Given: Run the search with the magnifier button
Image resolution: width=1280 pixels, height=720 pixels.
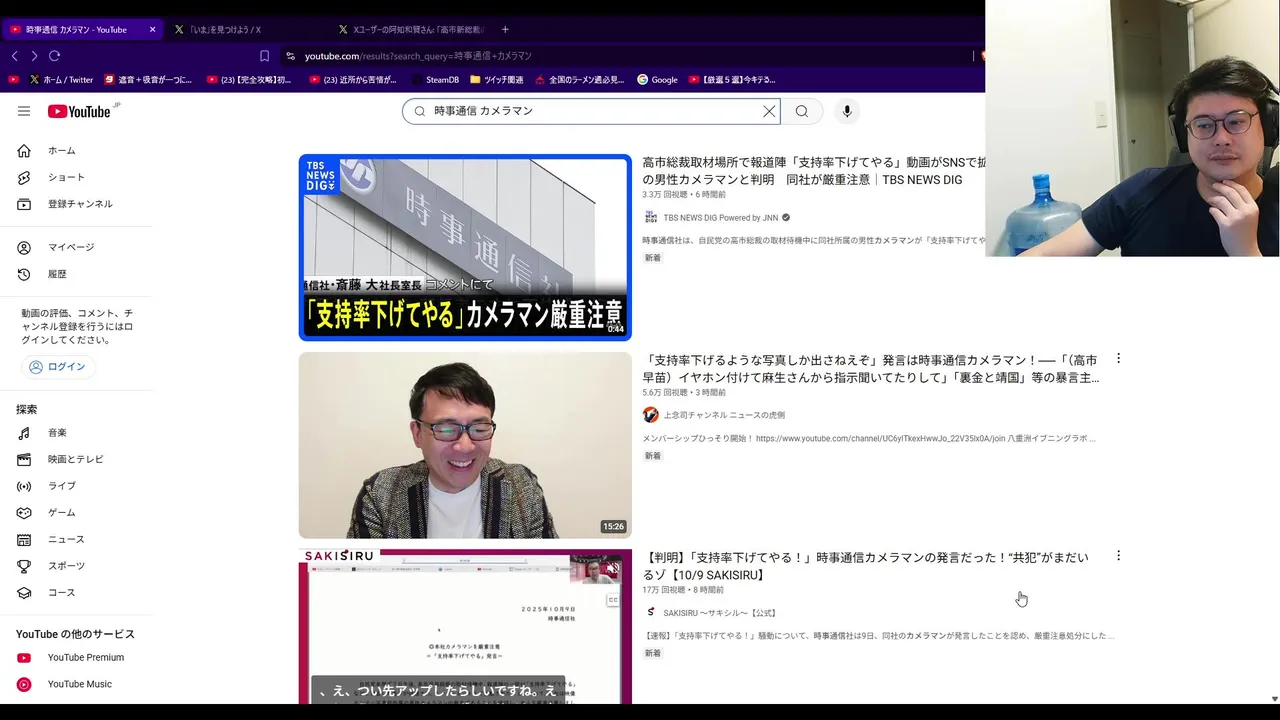Looking at the screenshot, I should pyautogui.click(x=802, y=111).
